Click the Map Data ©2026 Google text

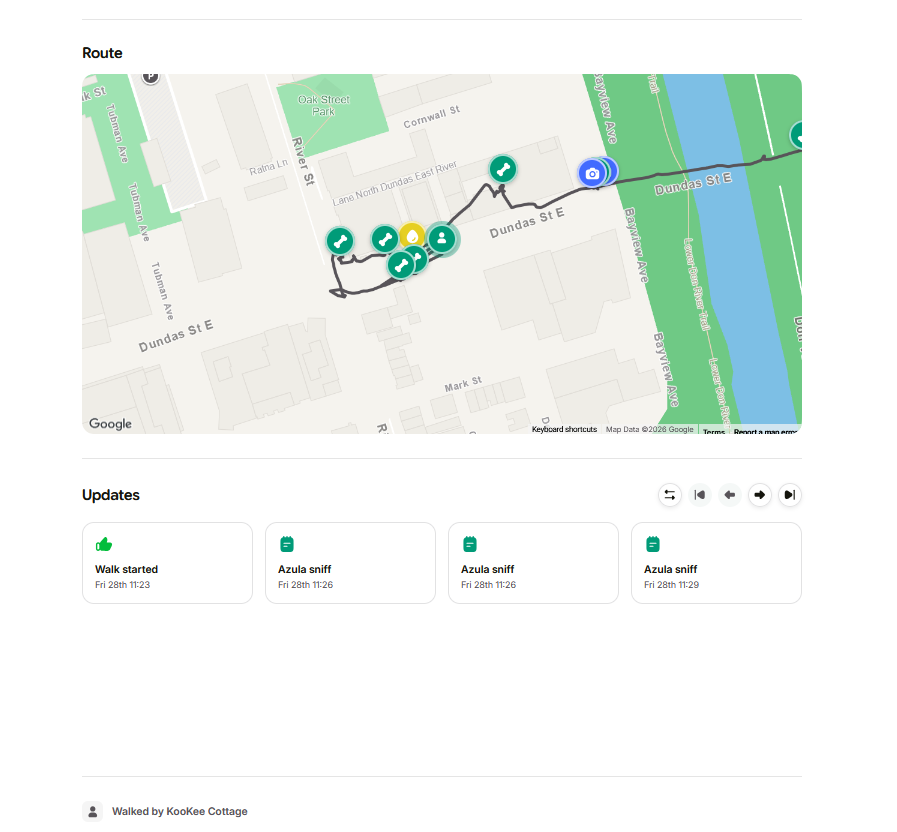point(649,429)
